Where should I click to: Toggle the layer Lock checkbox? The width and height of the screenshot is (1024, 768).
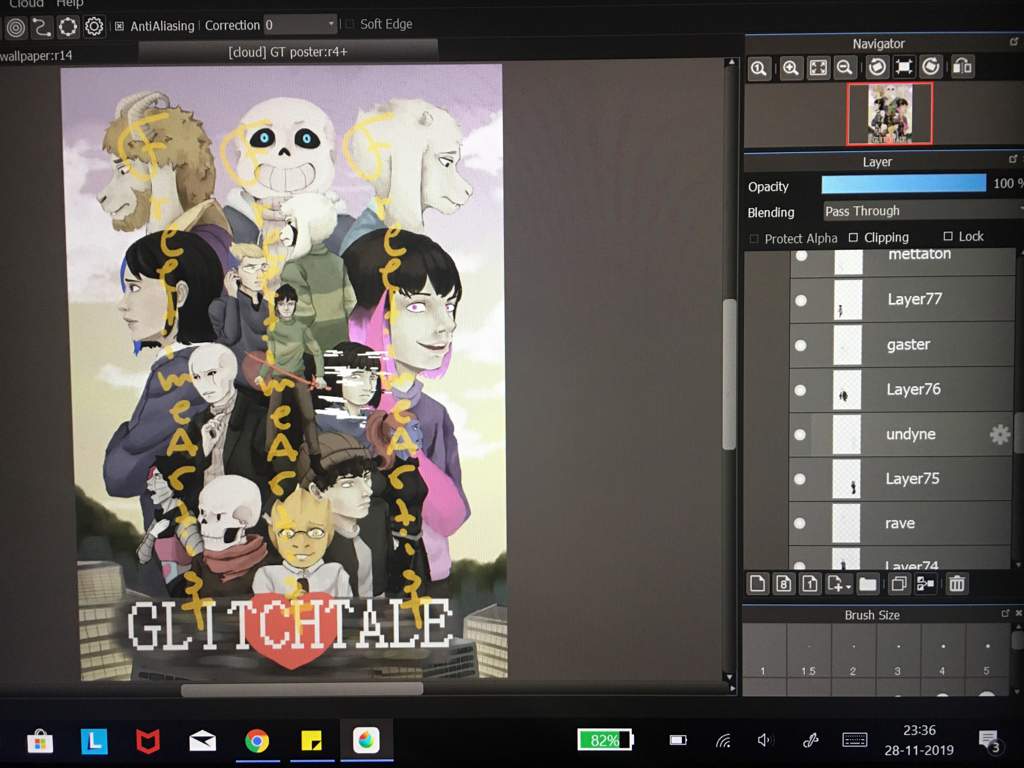948,236
